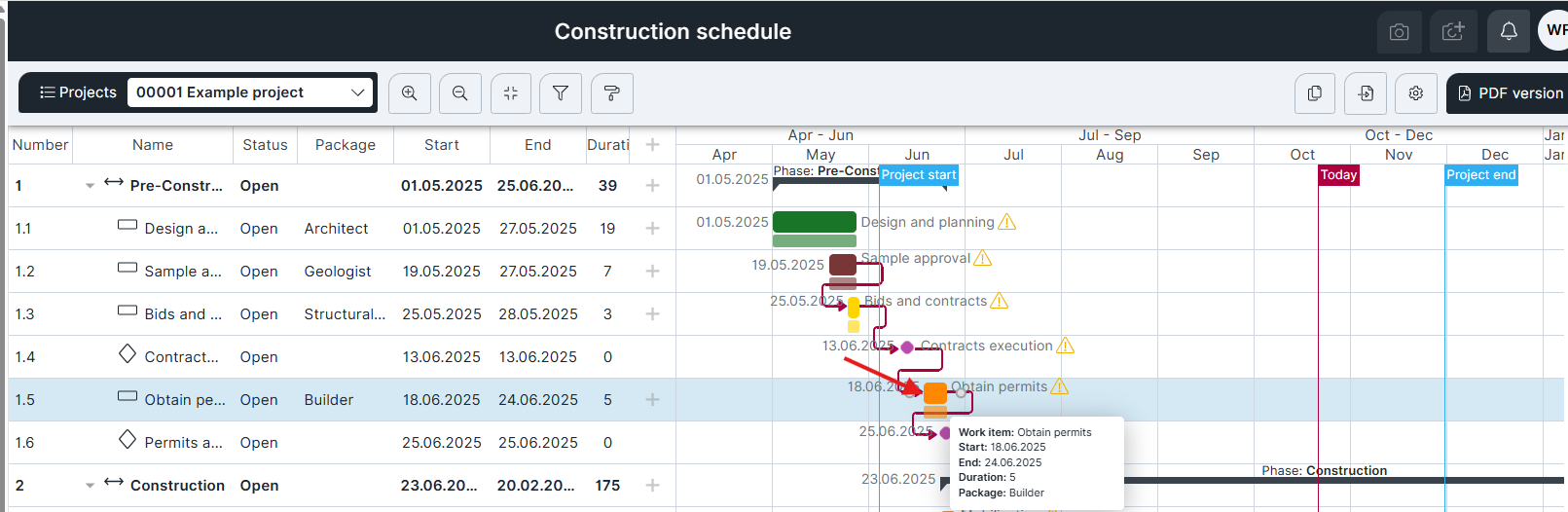Screen dimensions: 1568x512
Task: Click the zoom out magnifier button
Action: coord(460,93)
